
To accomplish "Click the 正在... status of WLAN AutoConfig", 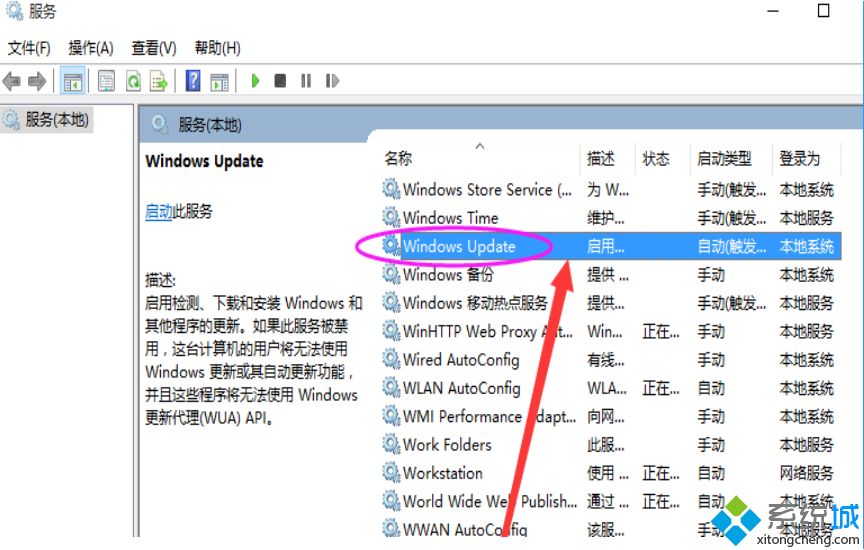I will click(x=661, y=389).
